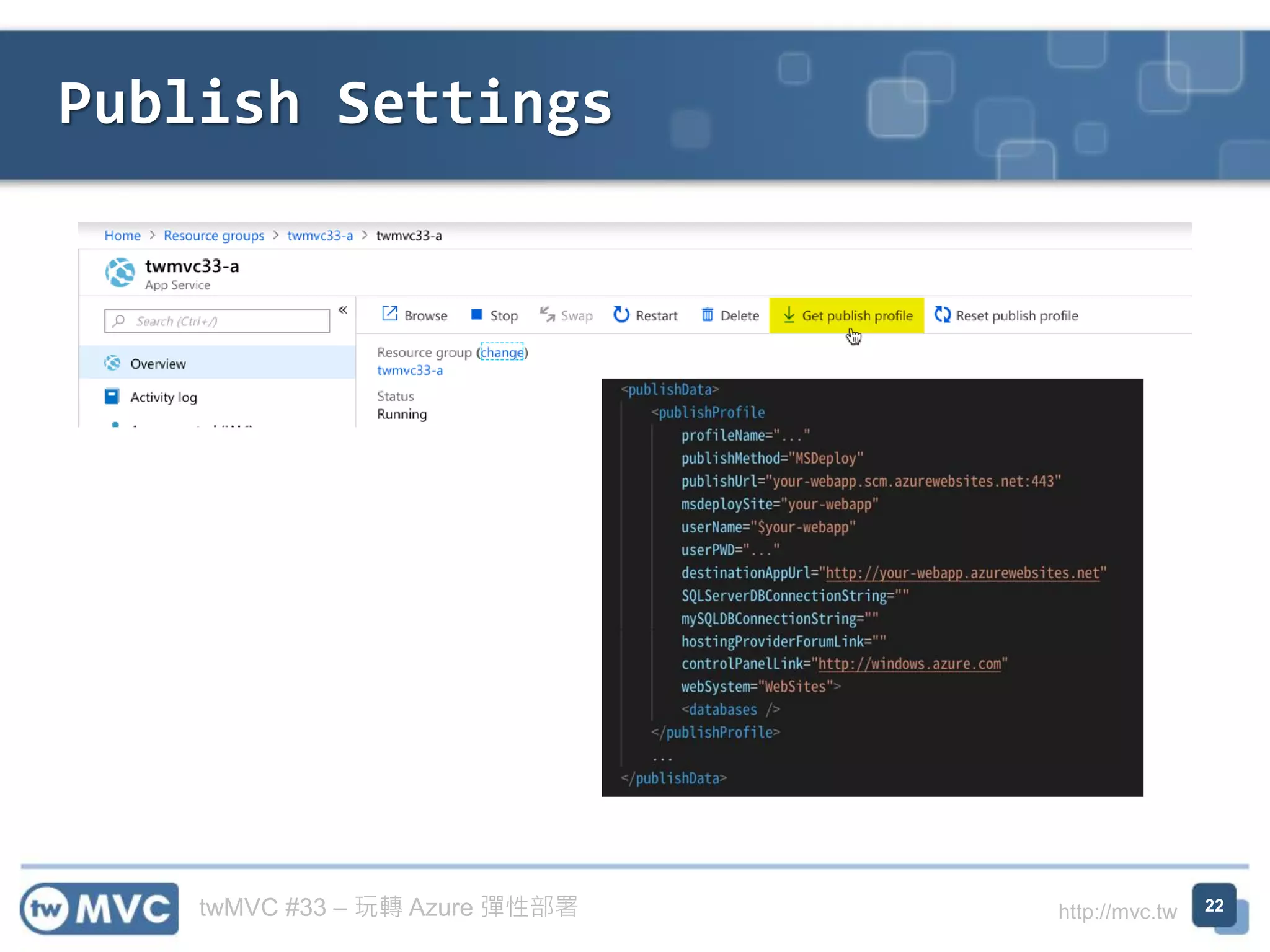Click the publishMethod="MSDeploy" code line
The height and width of the screenshot is (952, 1270).
[772, 459]
